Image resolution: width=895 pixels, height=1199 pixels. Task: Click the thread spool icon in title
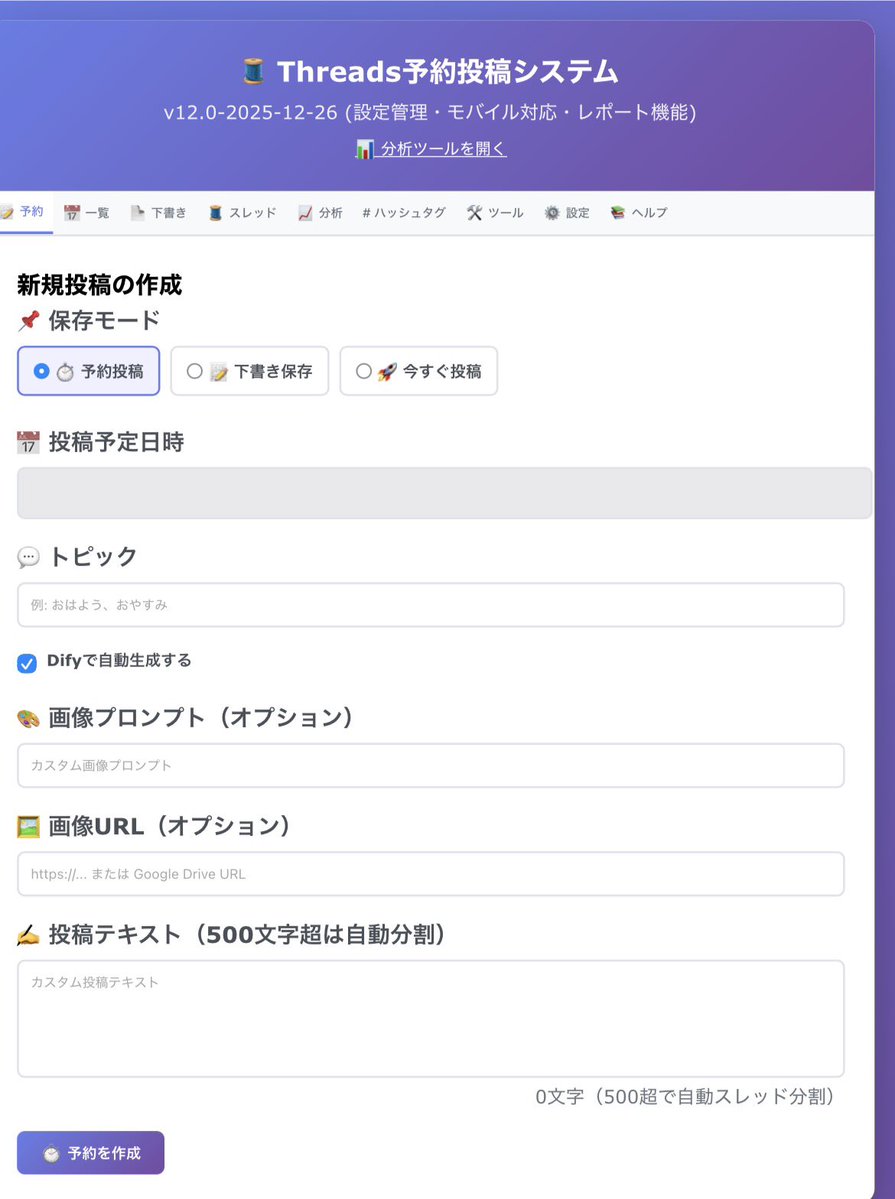(x=253, y=72)
